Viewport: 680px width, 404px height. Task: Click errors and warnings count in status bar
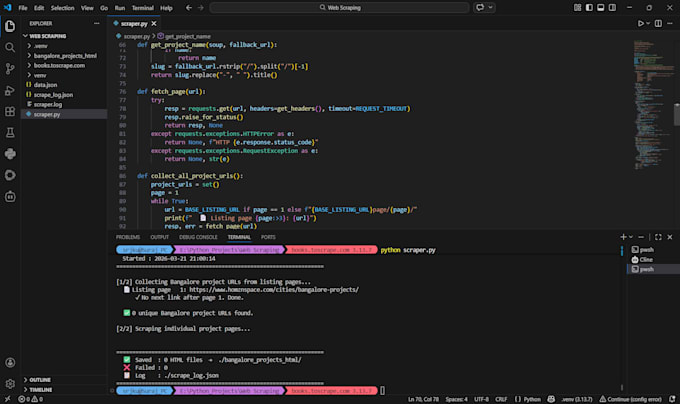point(31,399)
